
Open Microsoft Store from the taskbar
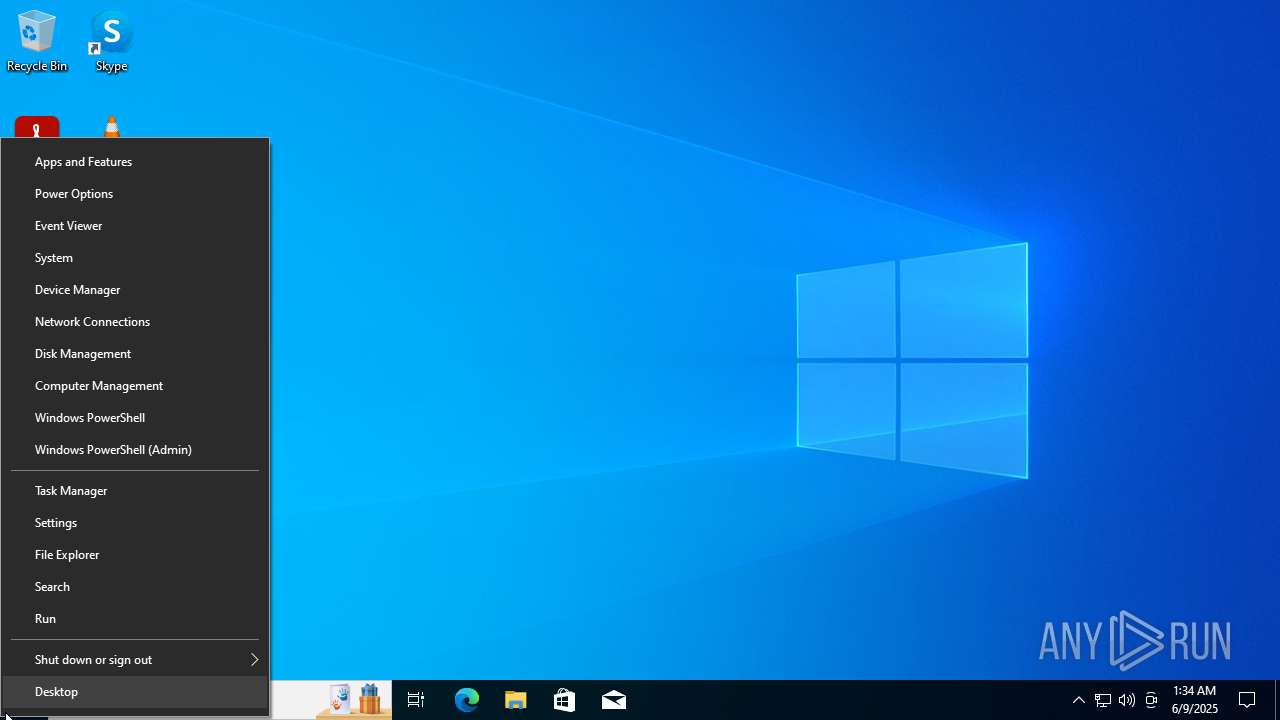click(564, 700)
